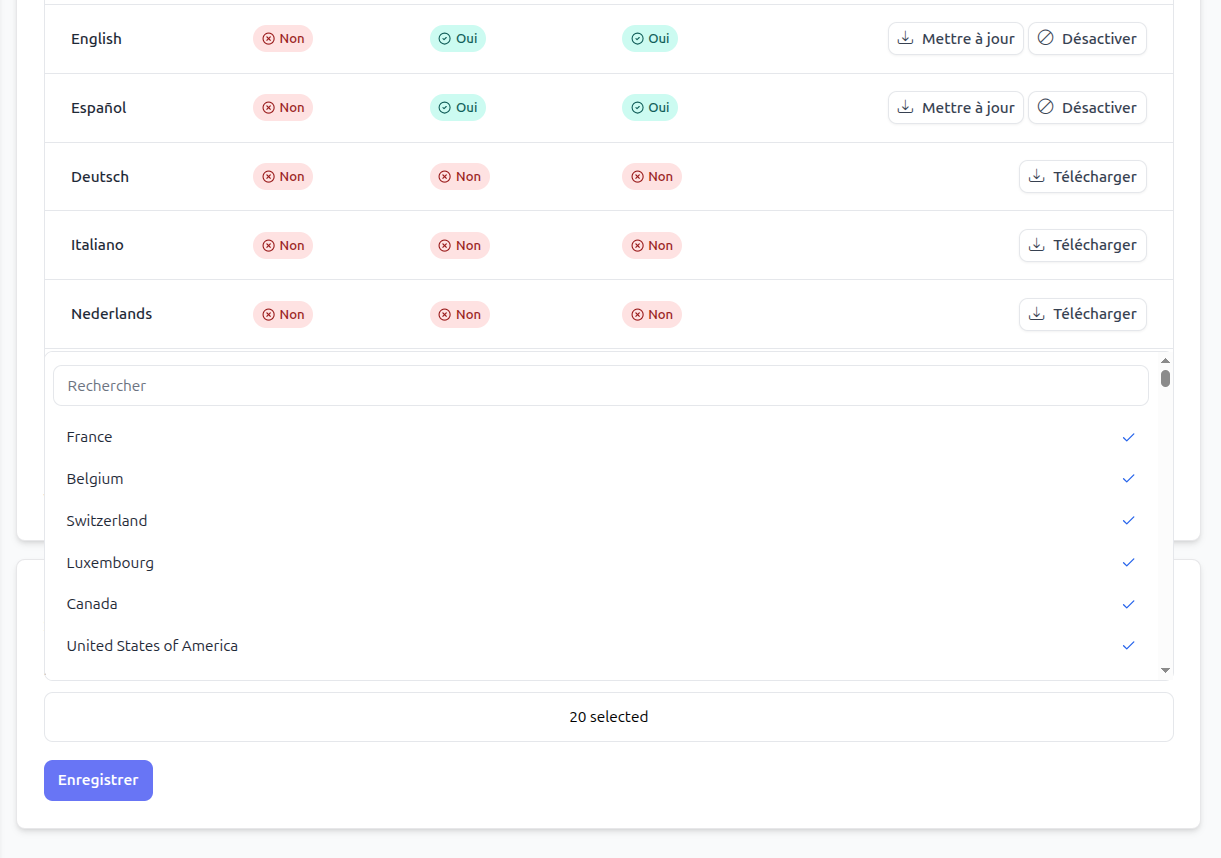Click the update icon in the Español row

tap(906, 108)
